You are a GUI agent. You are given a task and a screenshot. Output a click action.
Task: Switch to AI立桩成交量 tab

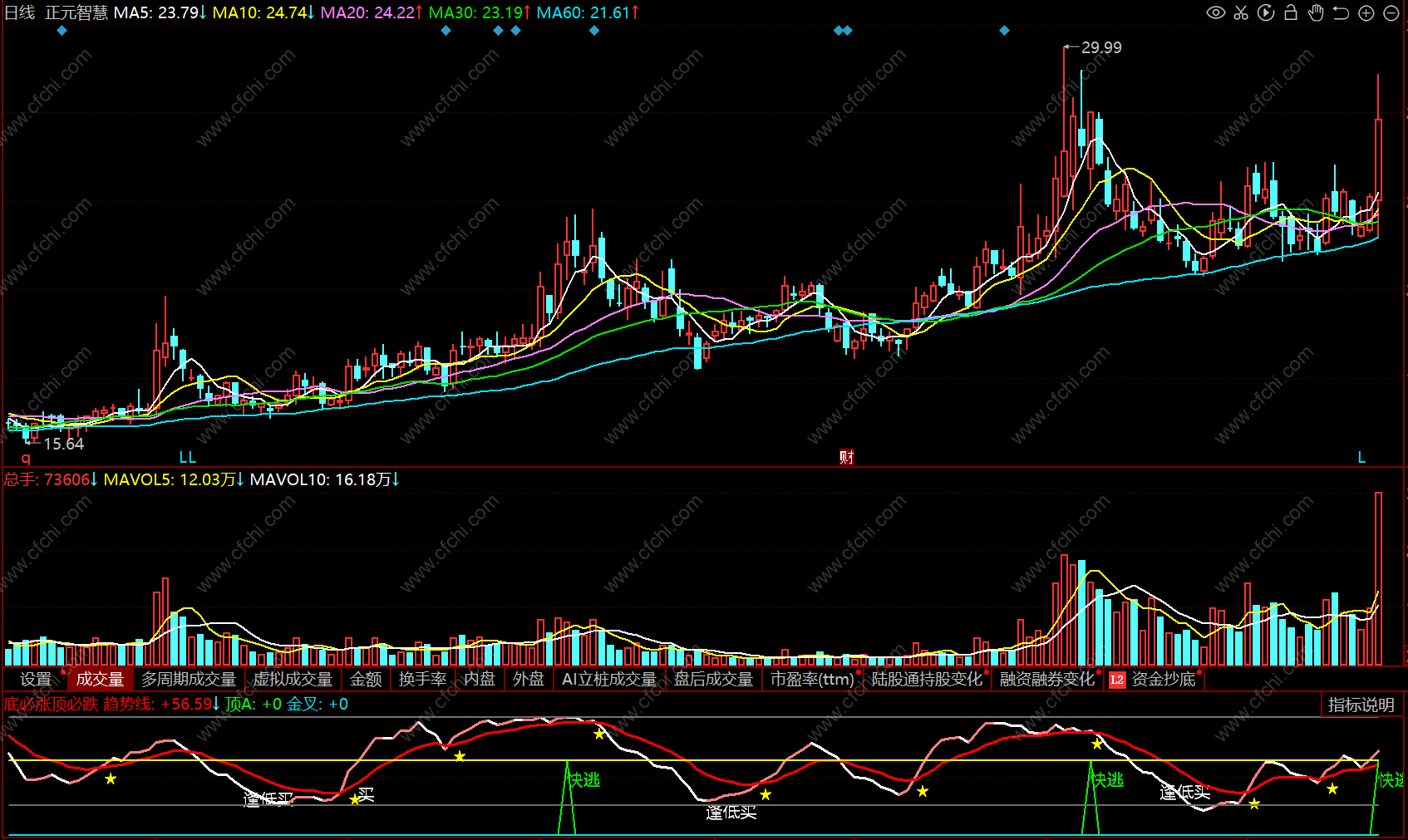click(x=609, y=679)
